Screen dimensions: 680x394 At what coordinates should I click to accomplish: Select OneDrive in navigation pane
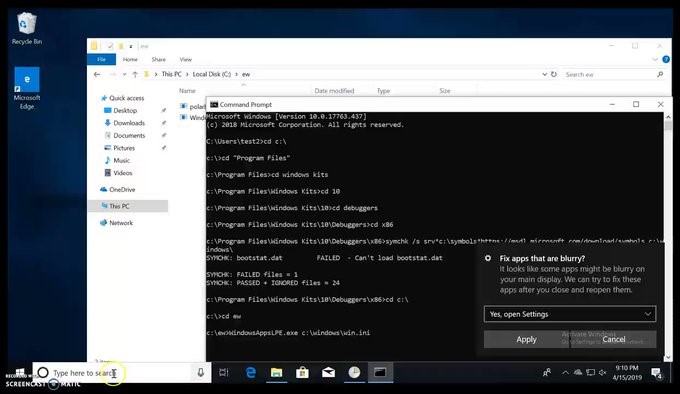tap(122, 190)
